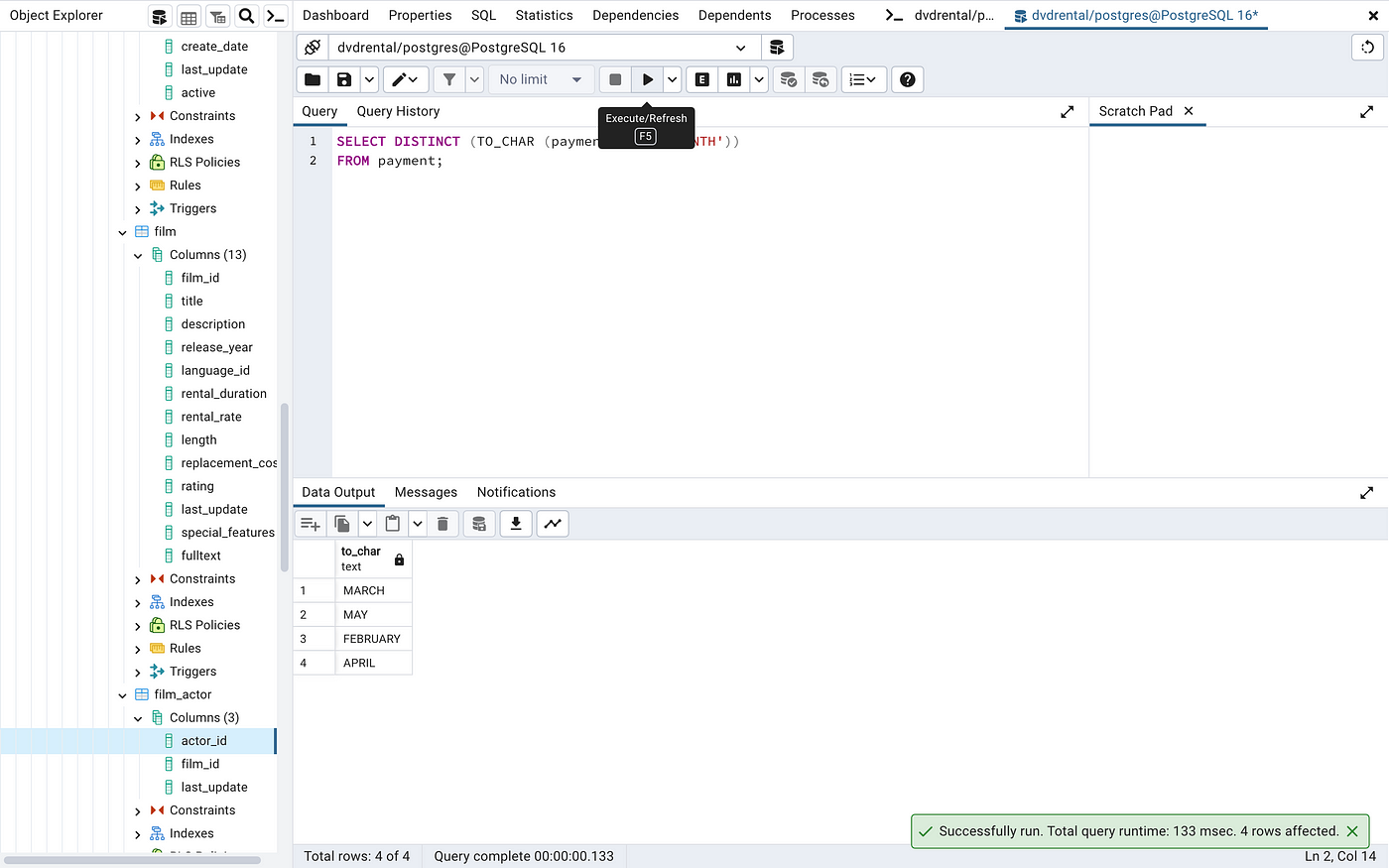Select the special_features column
The width and height of the screenshot is (1389, 868).
click(227, 533)
